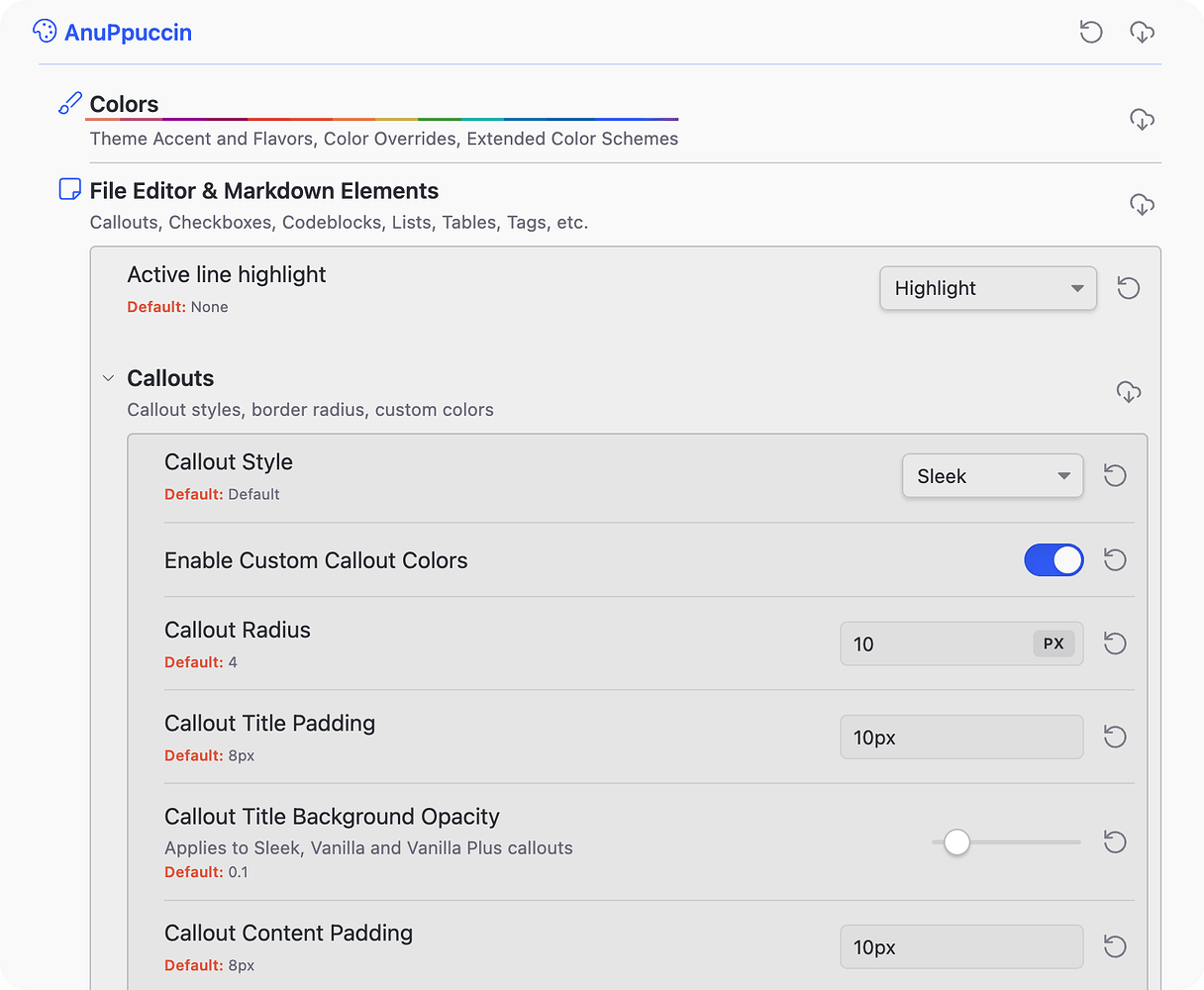Open the Callout Style dropdown showing Sleek
Viewport: 1204px width, 990px height.
(992, 475)
